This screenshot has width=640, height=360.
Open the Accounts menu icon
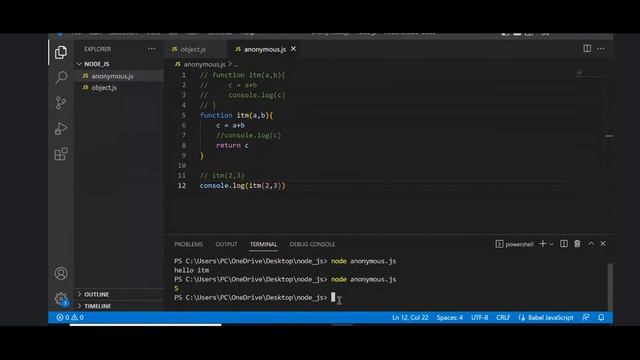pyautogui.click(x=61, y=273)
